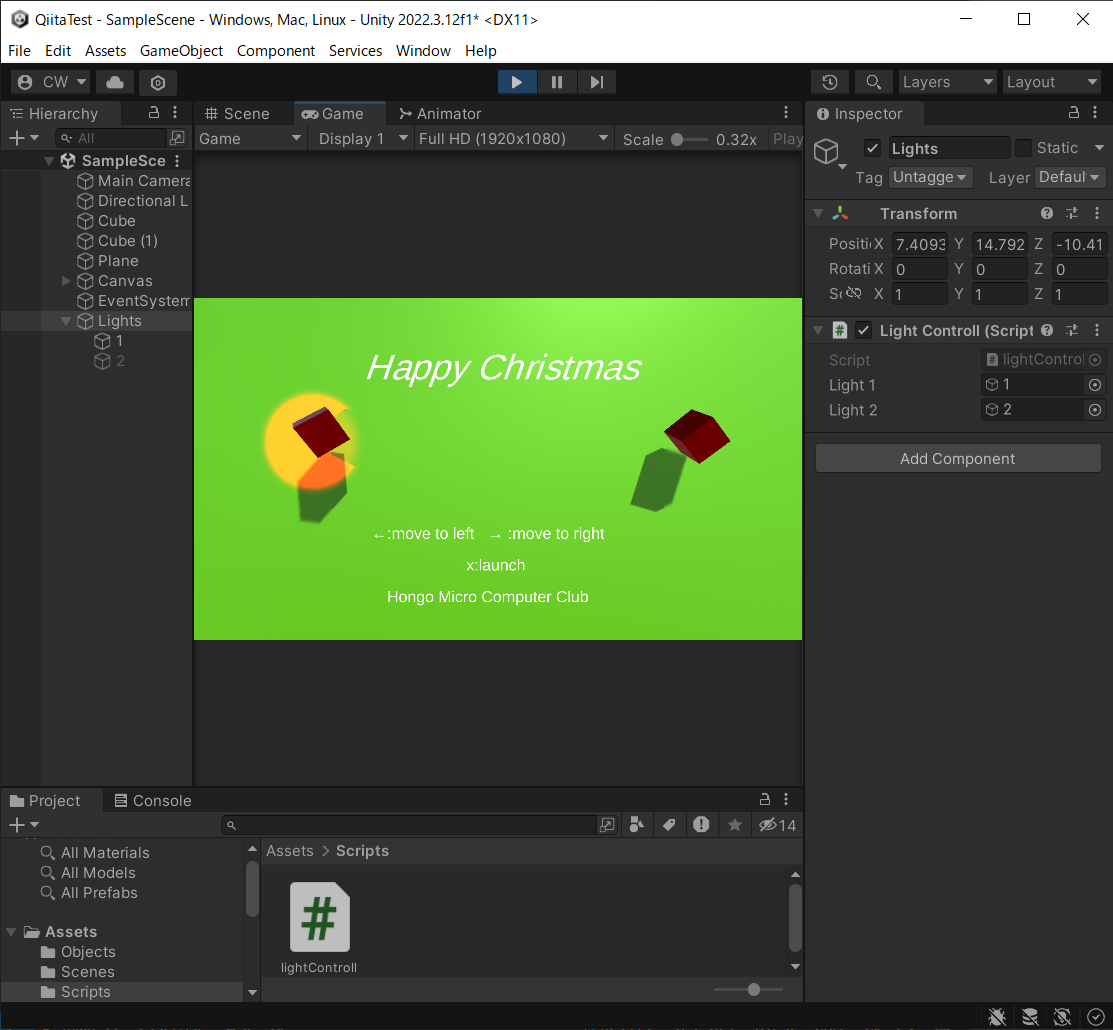This screenshot has height=1030, width=1113.
Task: Click Hierarchy search field
Action: pyautogui.click(x=113, y=138)
